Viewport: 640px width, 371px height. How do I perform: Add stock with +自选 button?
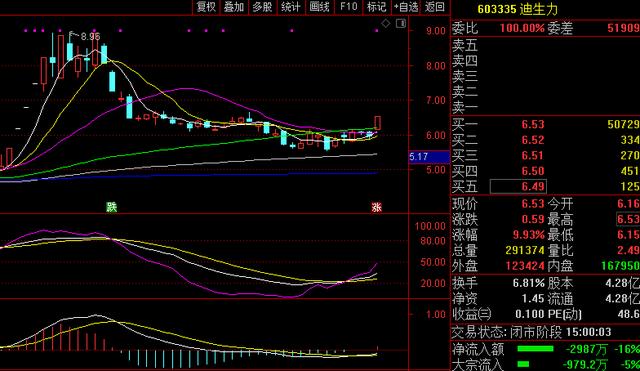pyautogui.click(x=406, y=7)
